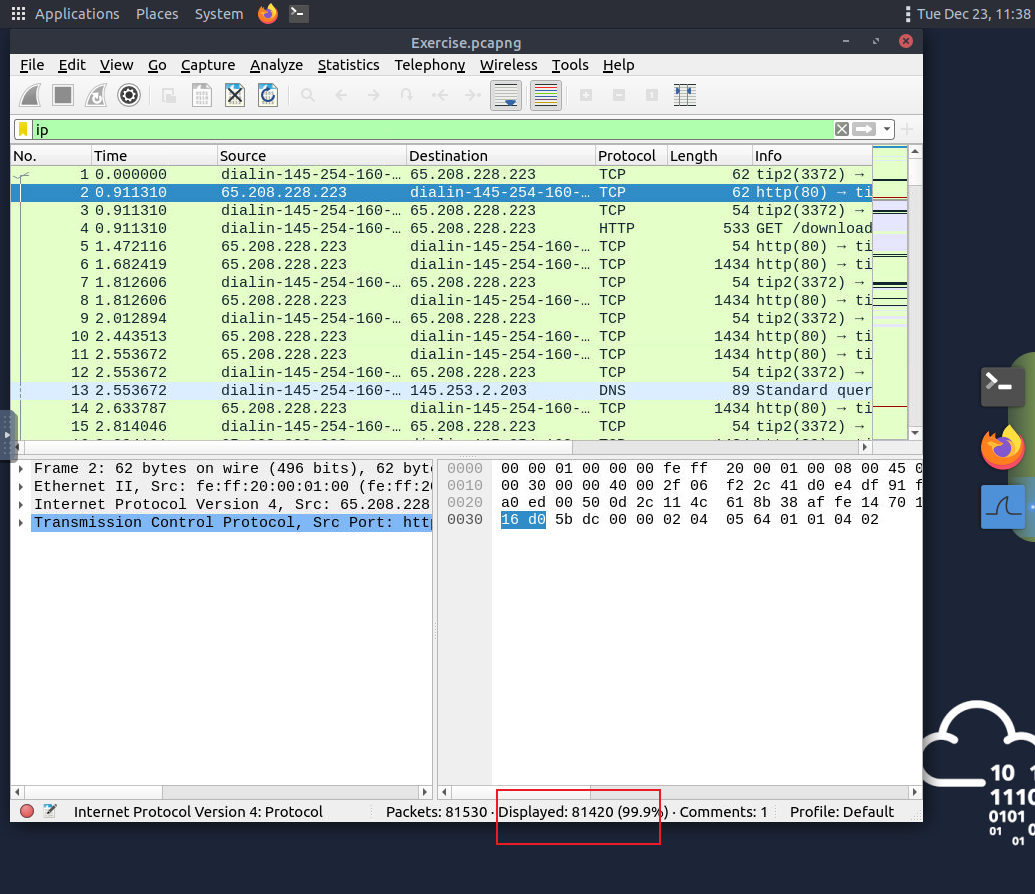Open capture options gear icon
Screen dimensions: 1035x894
(x=129, y=96)
